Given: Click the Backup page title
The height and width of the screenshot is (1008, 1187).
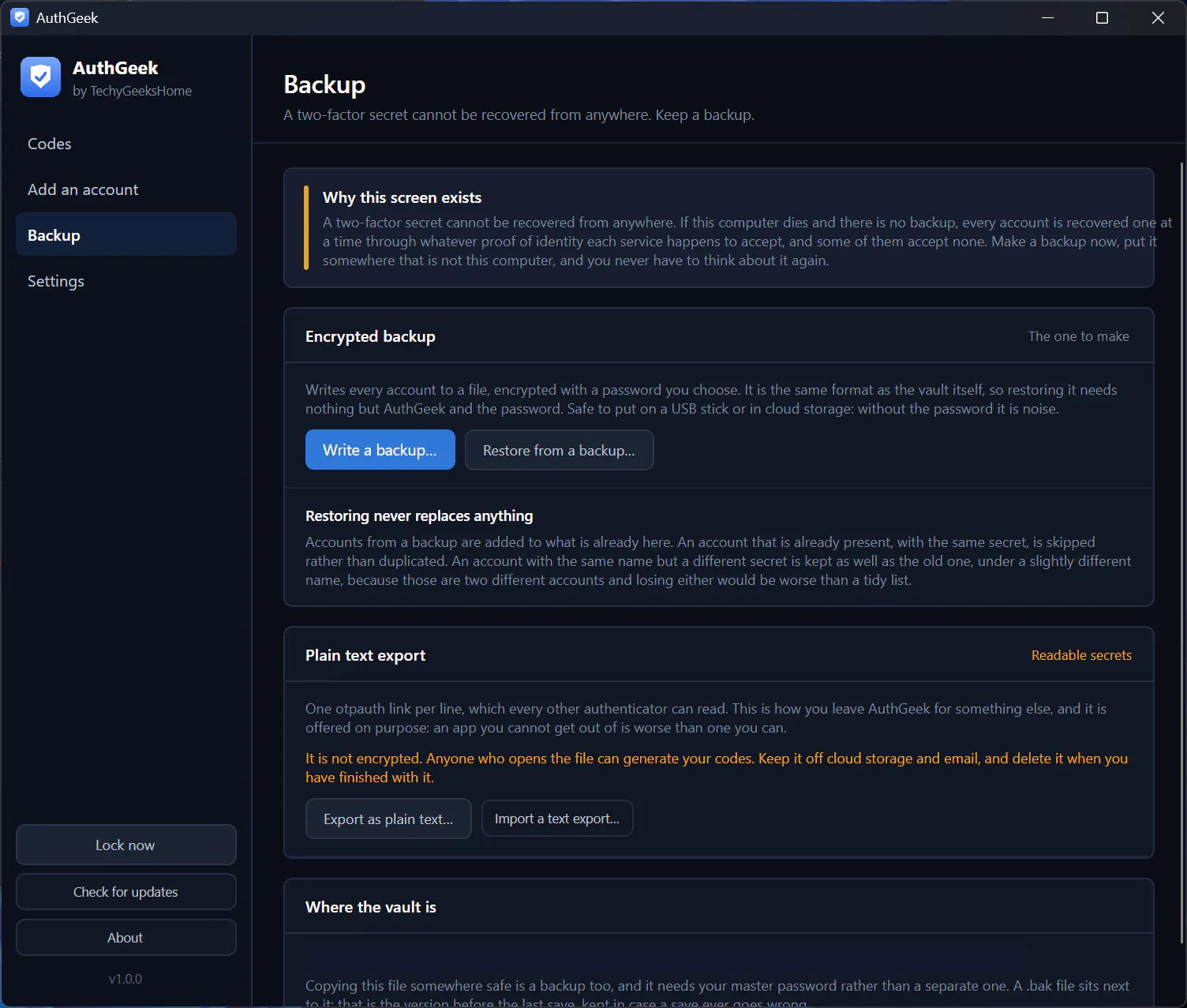Looking at the screenshot, I should pos(324,84).
